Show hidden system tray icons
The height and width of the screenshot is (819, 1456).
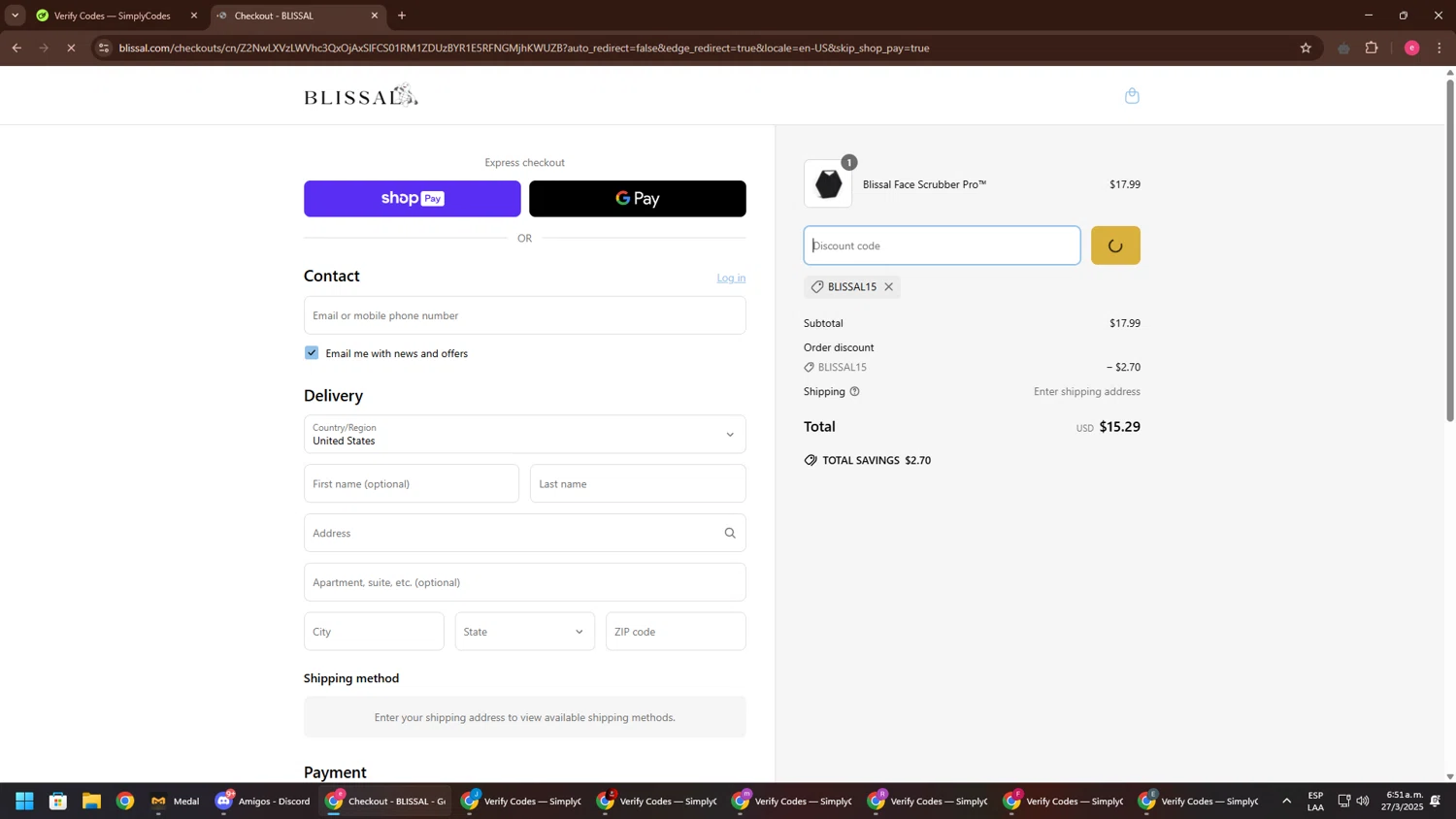(x=1287, y=802)
